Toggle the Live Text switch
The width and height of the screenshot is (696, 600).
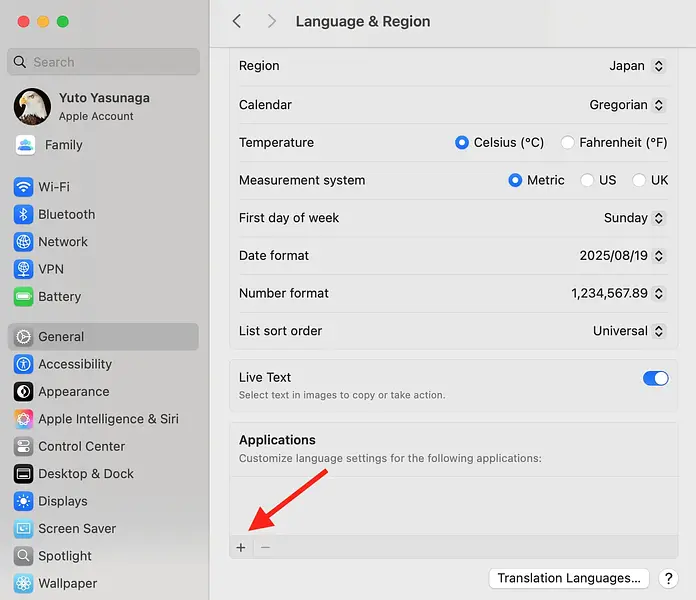(656, 379)
